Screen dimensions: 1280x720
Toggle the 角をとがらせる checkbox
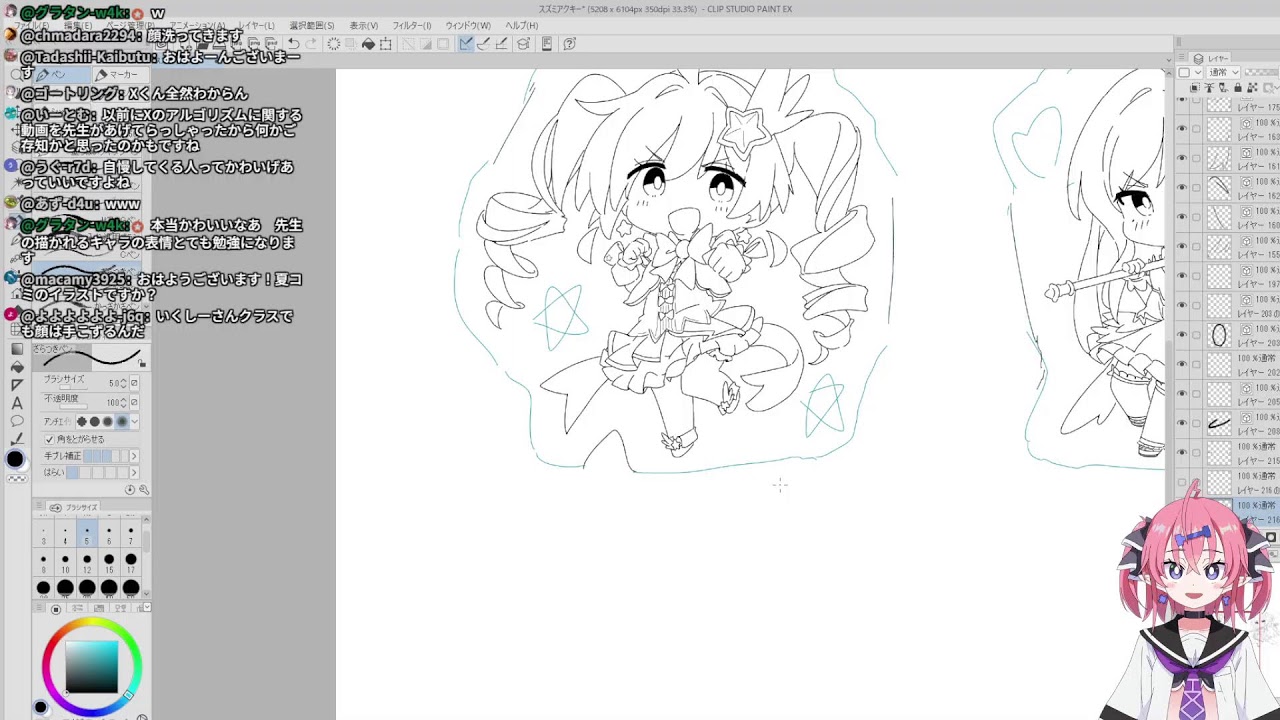(x=50, y=439)
